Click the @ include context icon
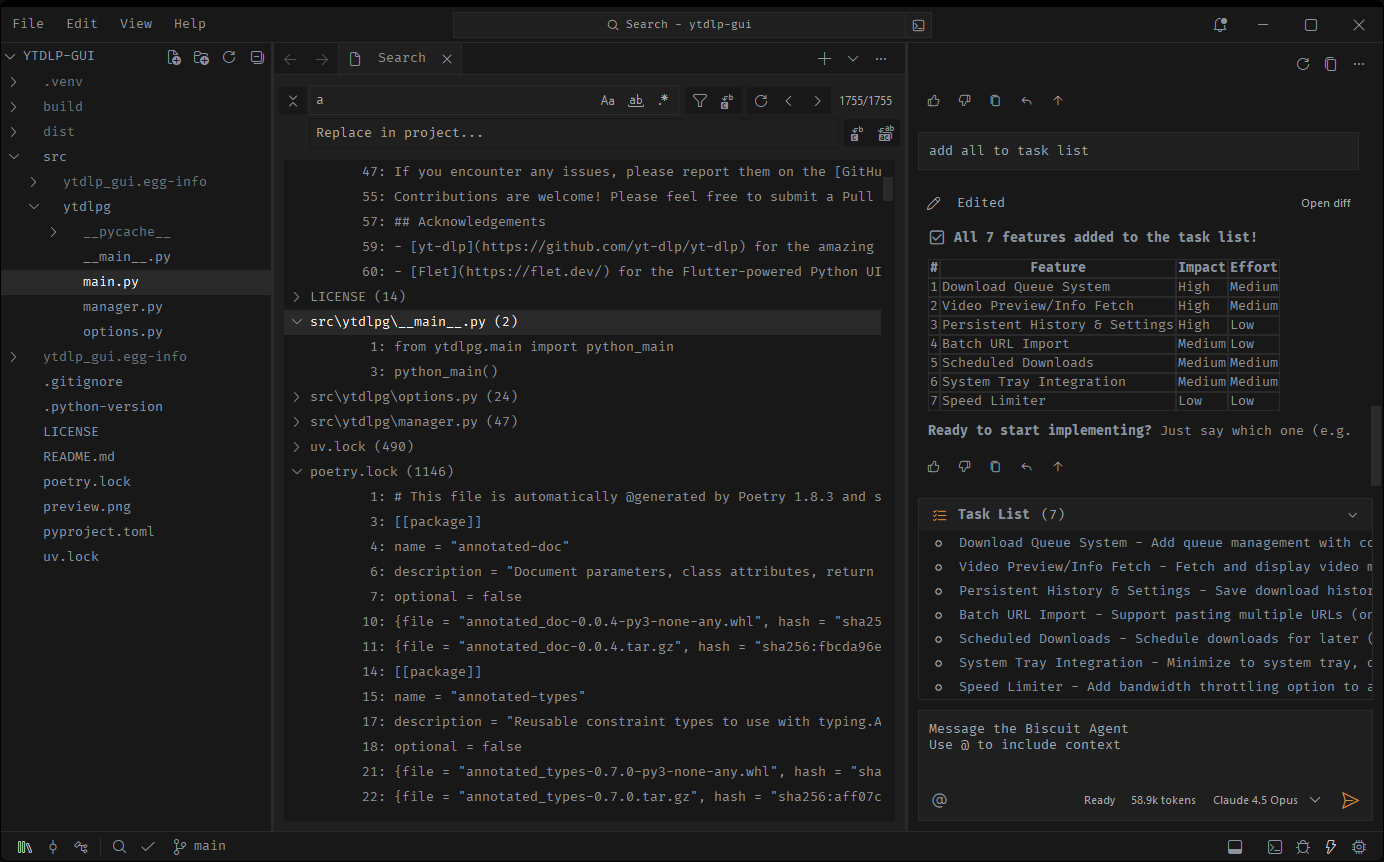 939,800
